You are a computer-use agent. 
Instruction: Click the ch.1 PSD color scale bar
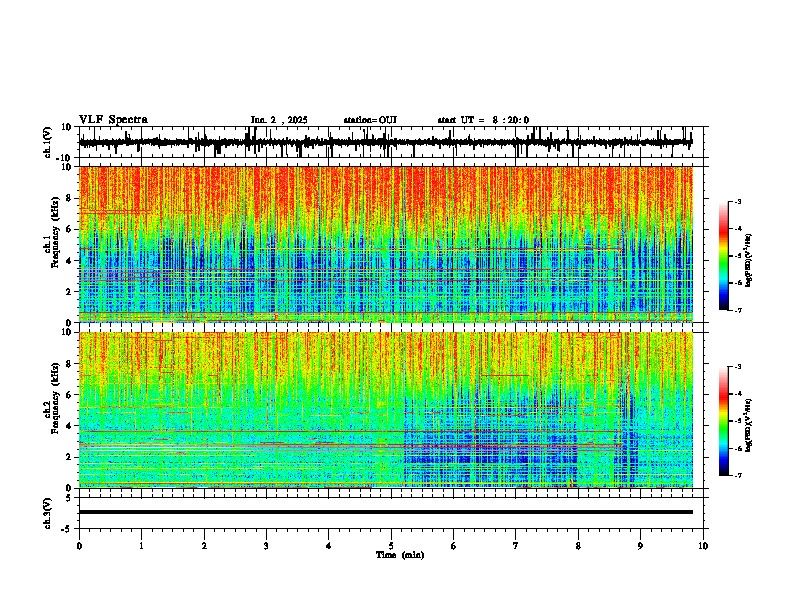[x=724, y=256]
